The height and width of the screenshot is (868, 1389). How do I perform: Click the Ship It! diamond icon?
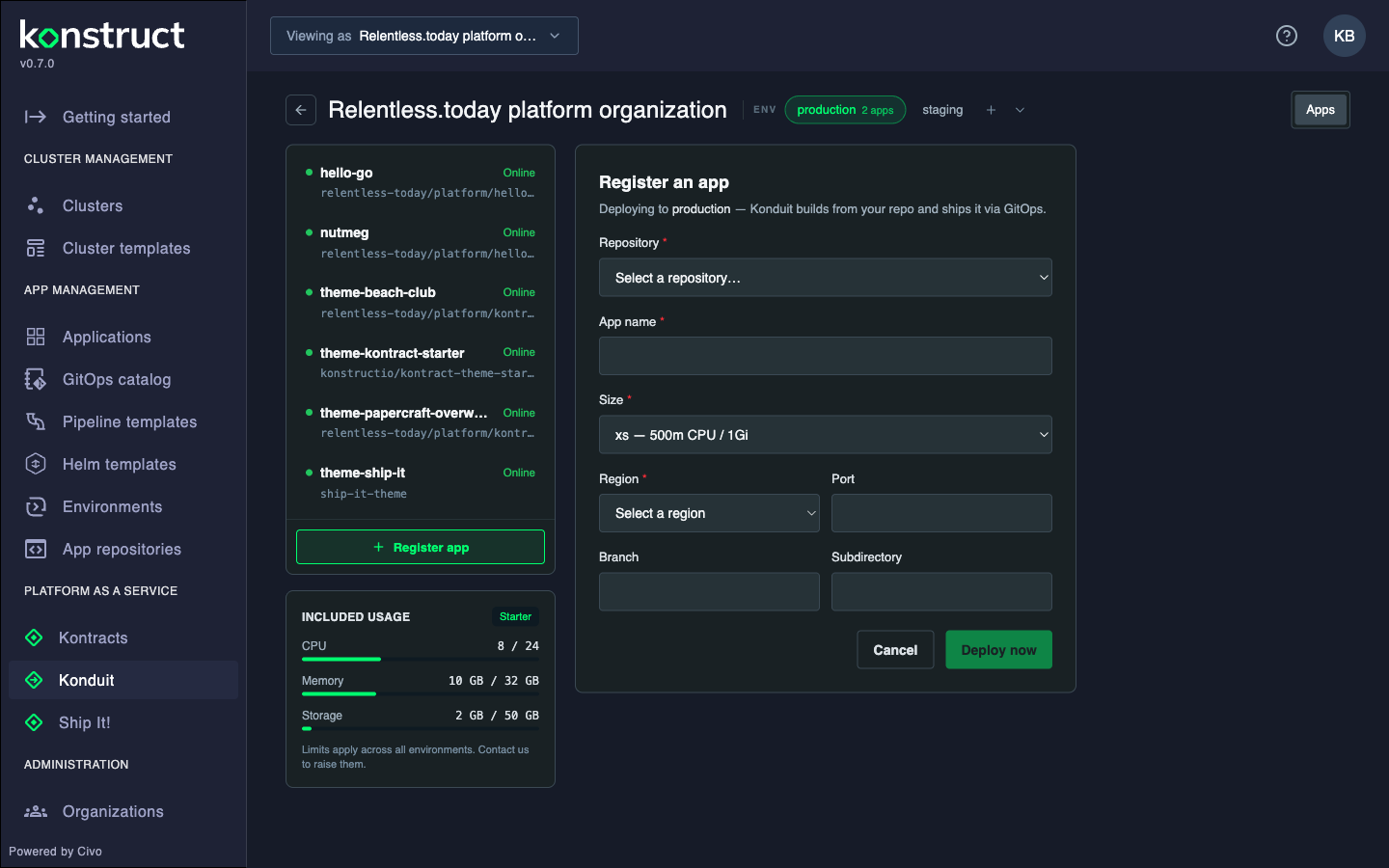click(x=34, y=722)
